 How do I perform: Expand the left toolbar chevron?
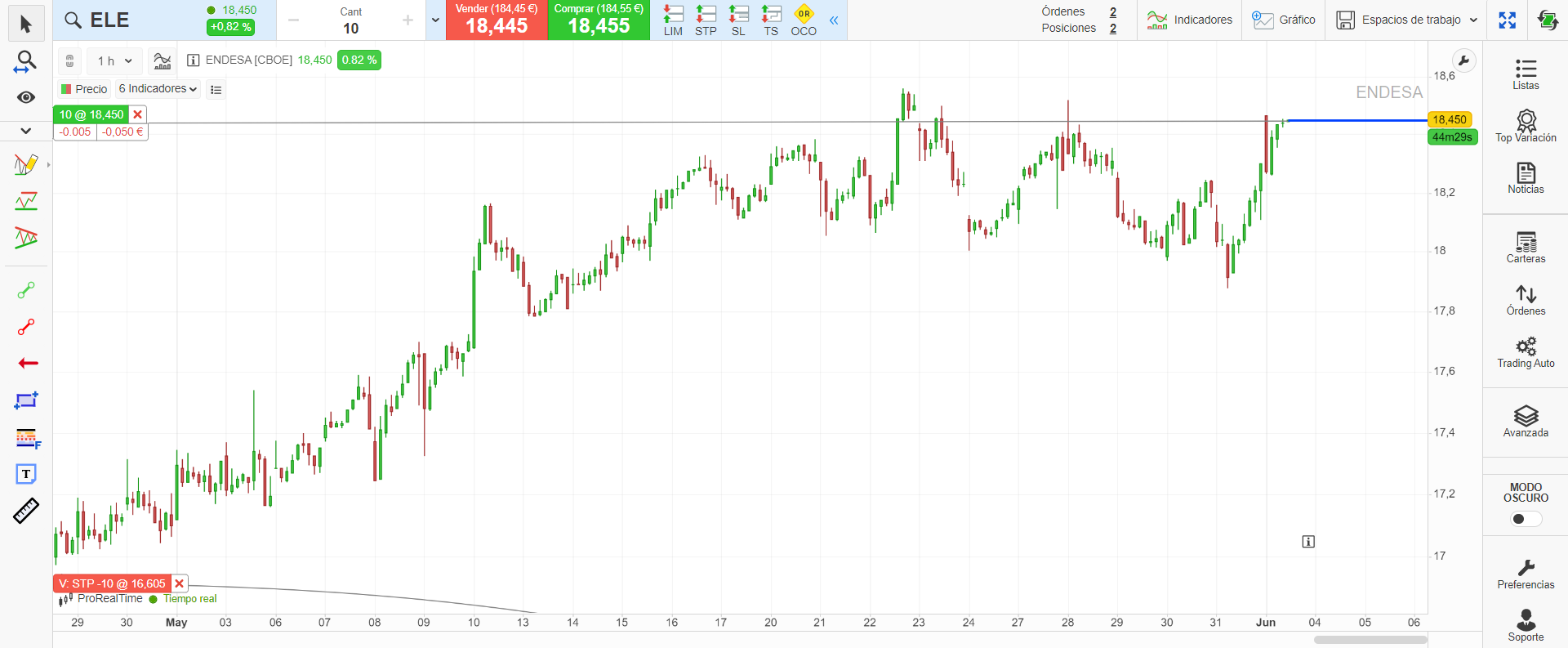coord(26,131)
